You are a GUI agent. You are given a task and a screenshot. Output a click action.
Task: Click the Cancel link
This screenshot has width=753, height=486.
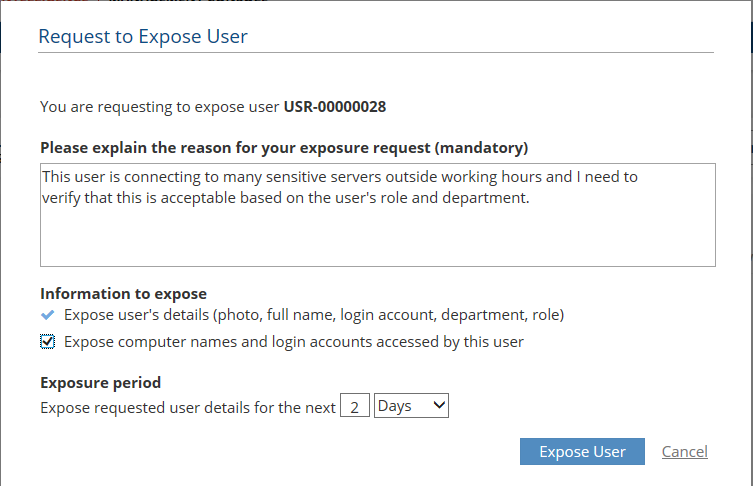point(684,452)
